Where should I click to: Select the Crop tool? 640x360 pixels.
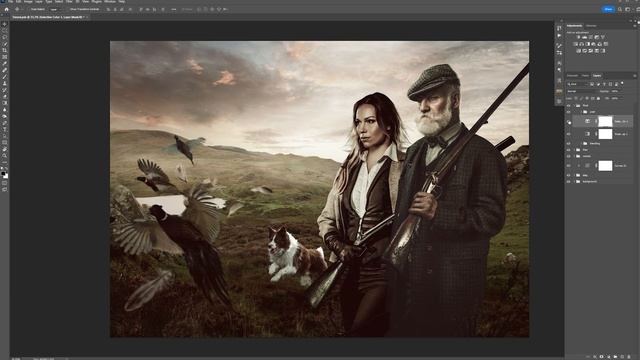coord(4,50)
